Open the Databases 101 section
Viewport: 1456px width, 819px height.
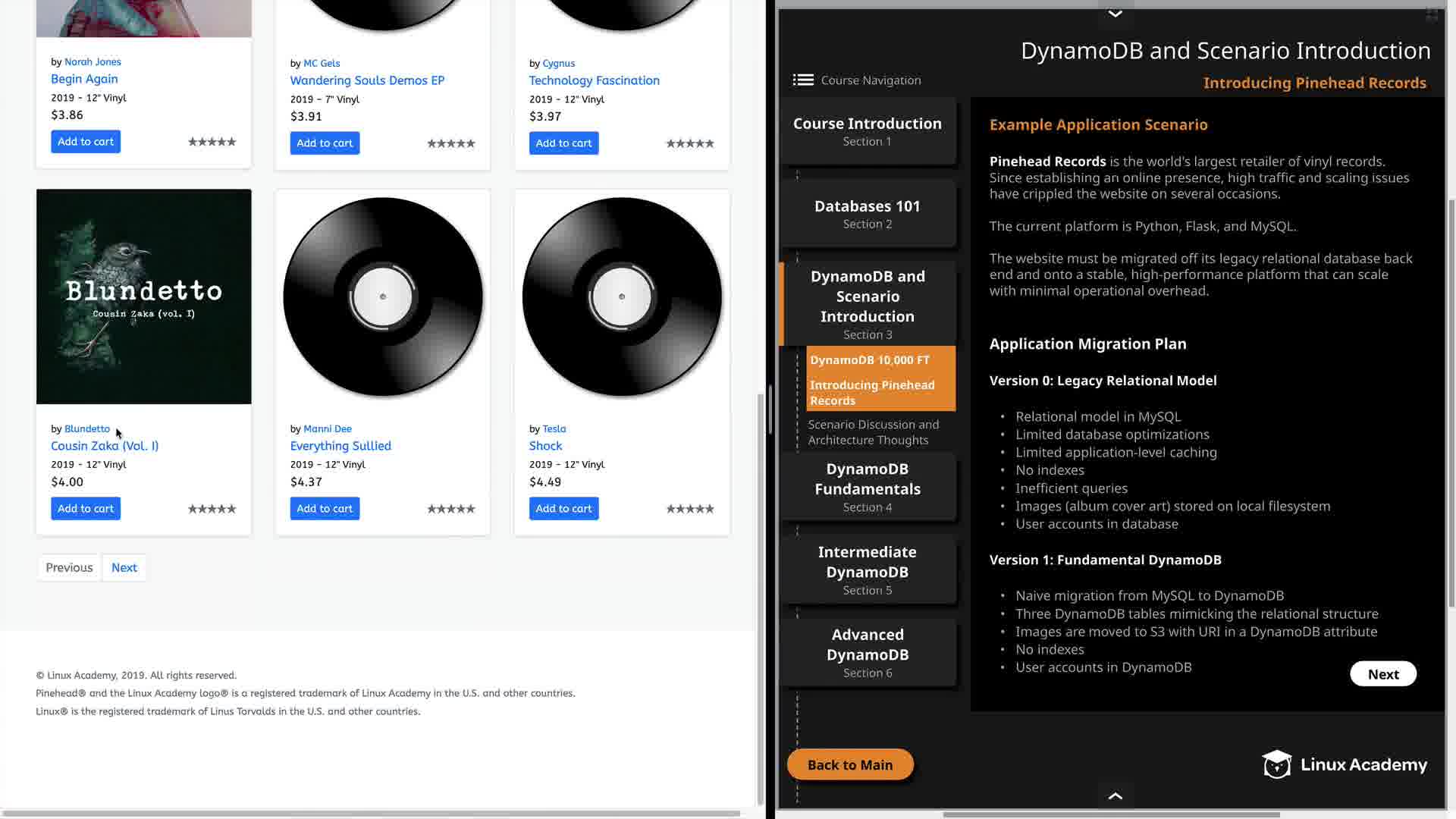click(868, 213)
